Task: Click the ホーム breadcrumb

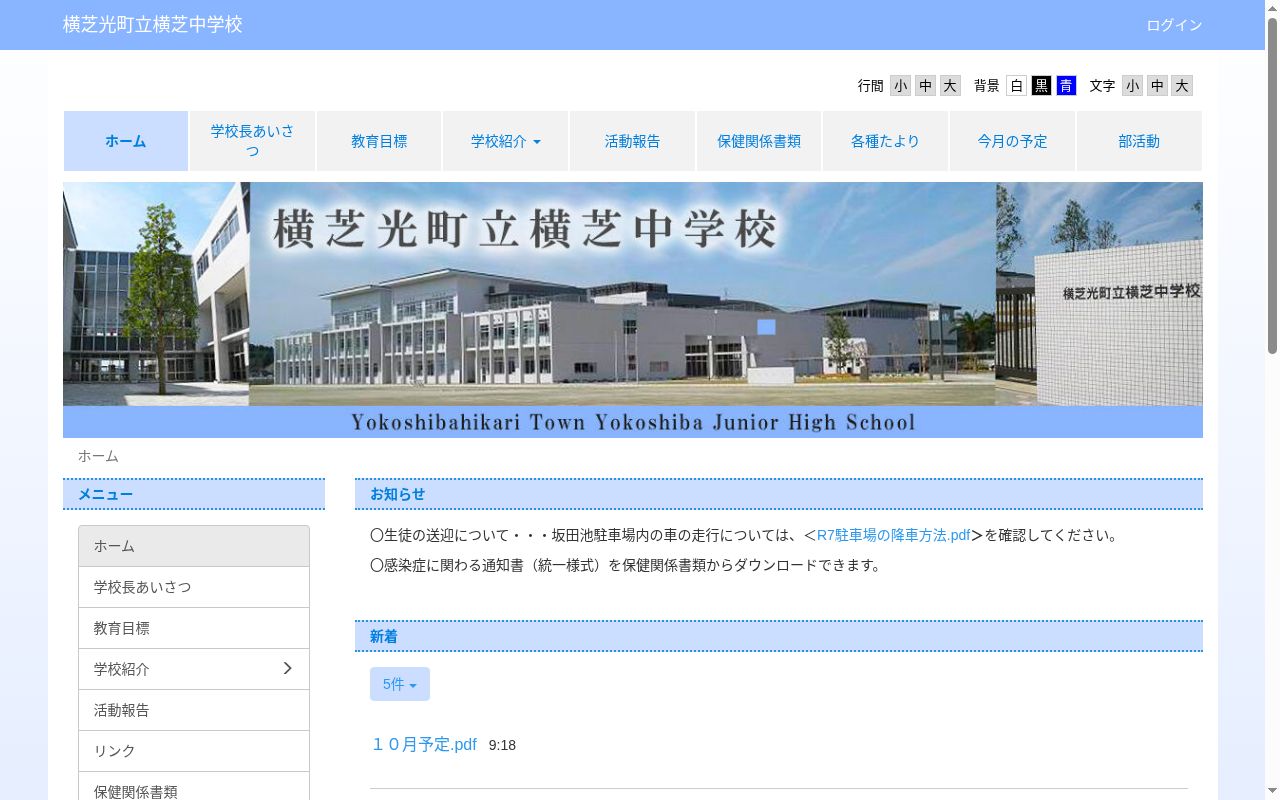Action: pyautogui.click(x=98, y=456)
